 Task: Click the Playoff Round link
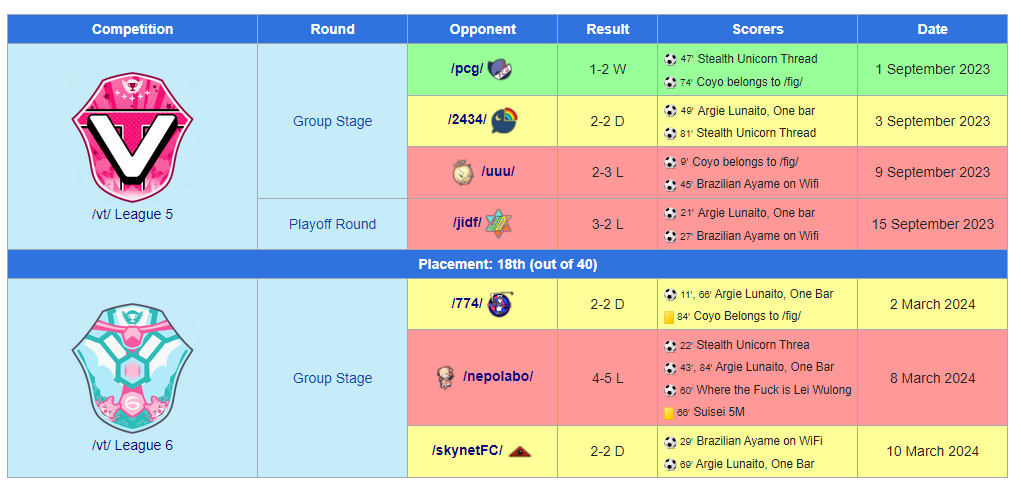pyautogui.click(x=332, y=224)
